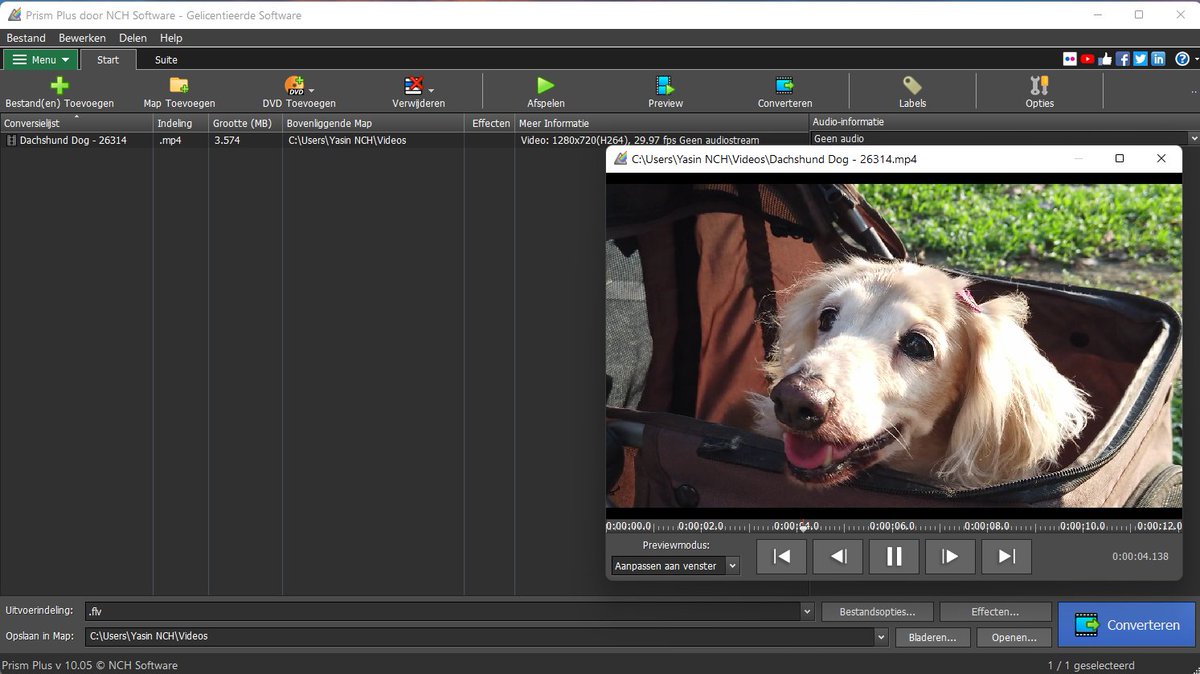Pause the video preview playback
Viewport: 1200px width, 674px height.
[894, 557]
